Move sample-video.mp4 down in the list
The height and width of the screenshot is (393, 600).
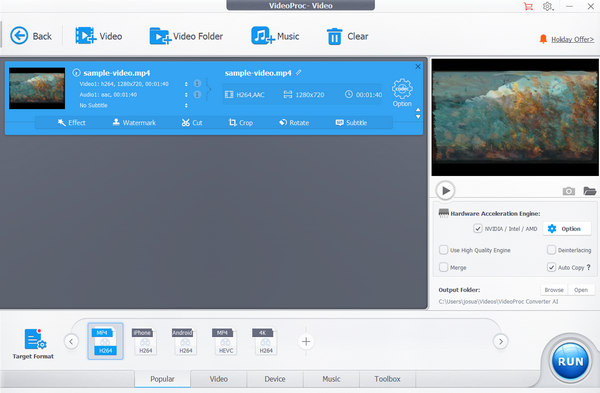pos(418,116)
